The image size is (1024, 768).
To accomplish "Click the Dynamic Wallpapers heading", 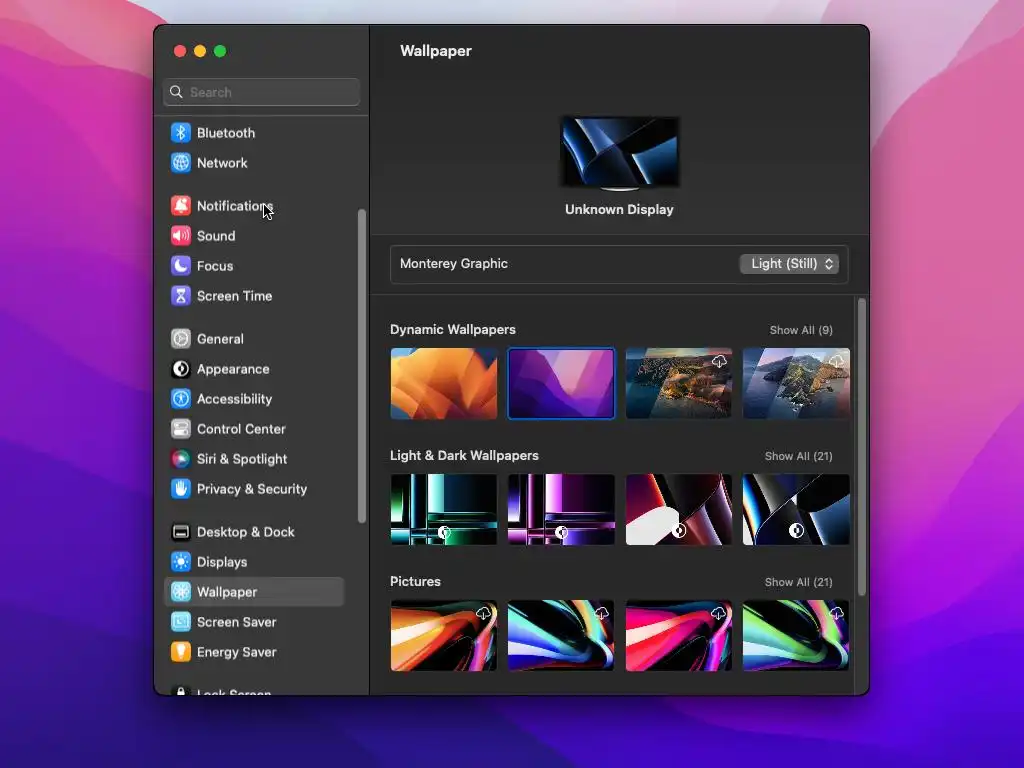I will click(x=453, y=330).
